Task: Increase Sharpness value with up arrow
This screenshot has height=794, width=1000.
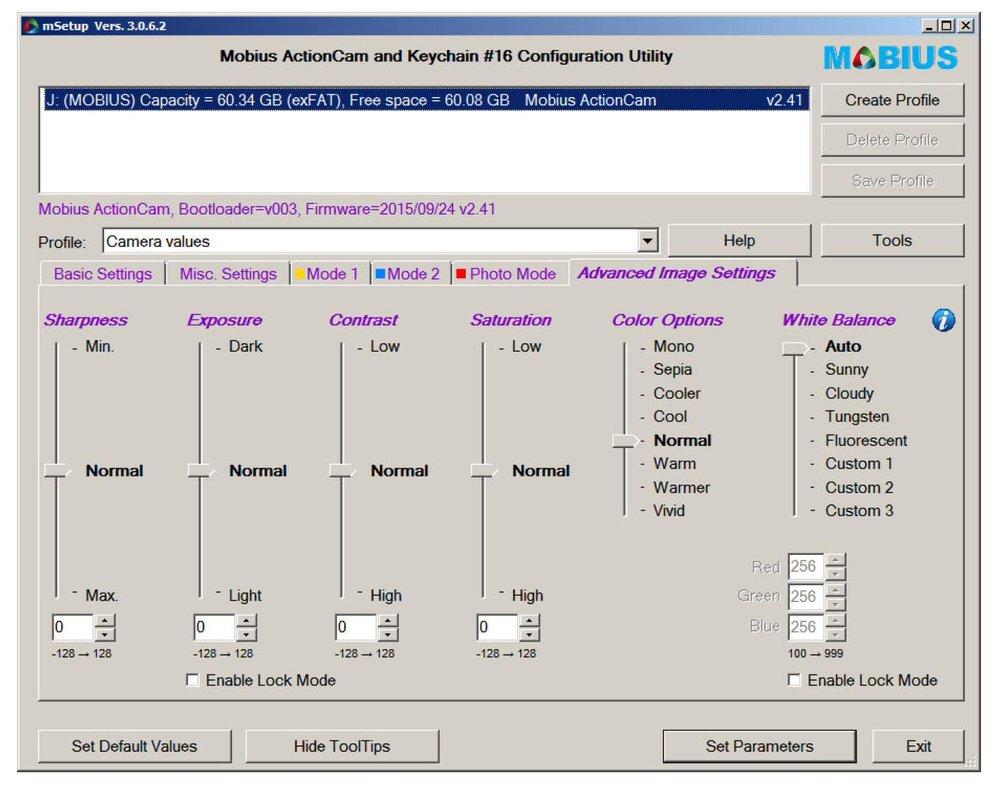Action: pyautogui.click(x=105, y=620)
